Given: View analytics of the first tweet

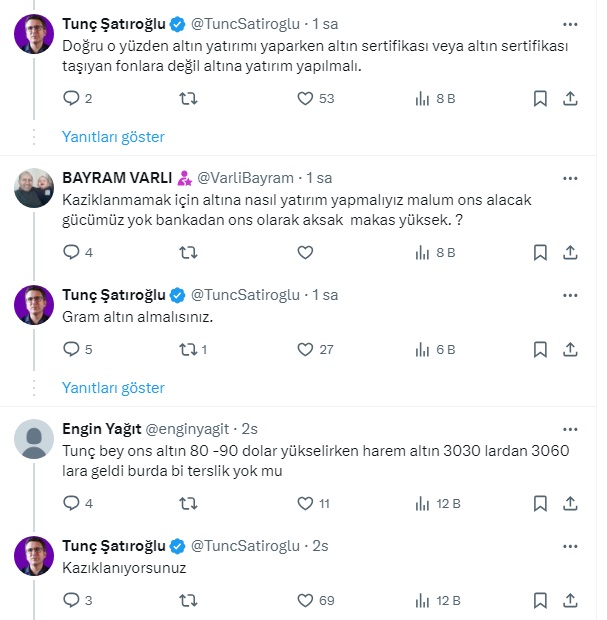Looking at the screenshot, I should pos(423,98).
